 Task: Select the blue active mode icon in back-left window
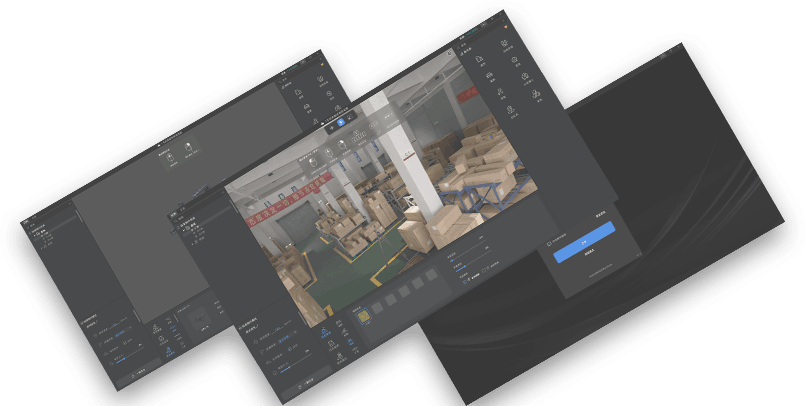coord(169,351)
